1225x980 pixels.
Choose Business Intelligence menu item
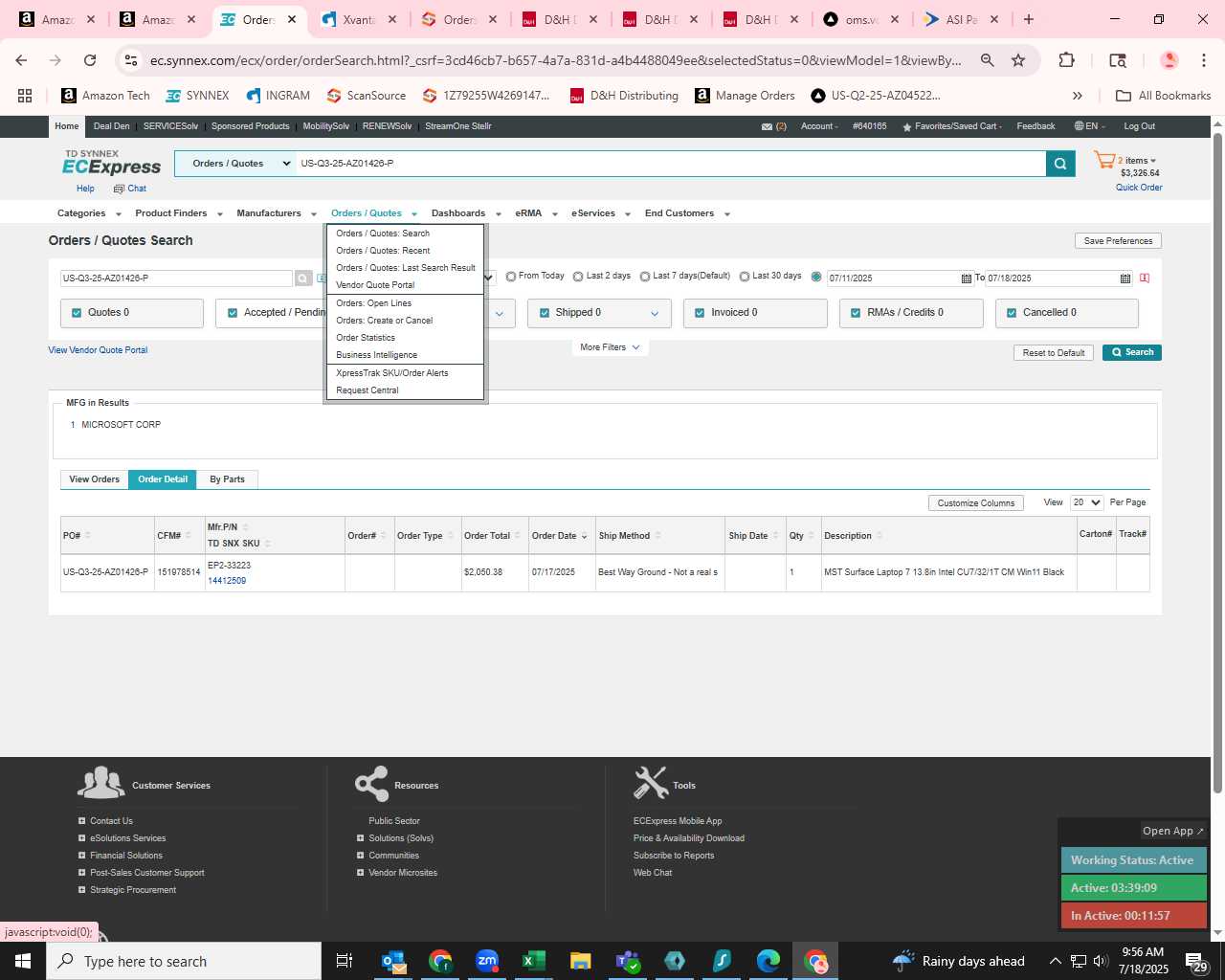pos(376,355)
